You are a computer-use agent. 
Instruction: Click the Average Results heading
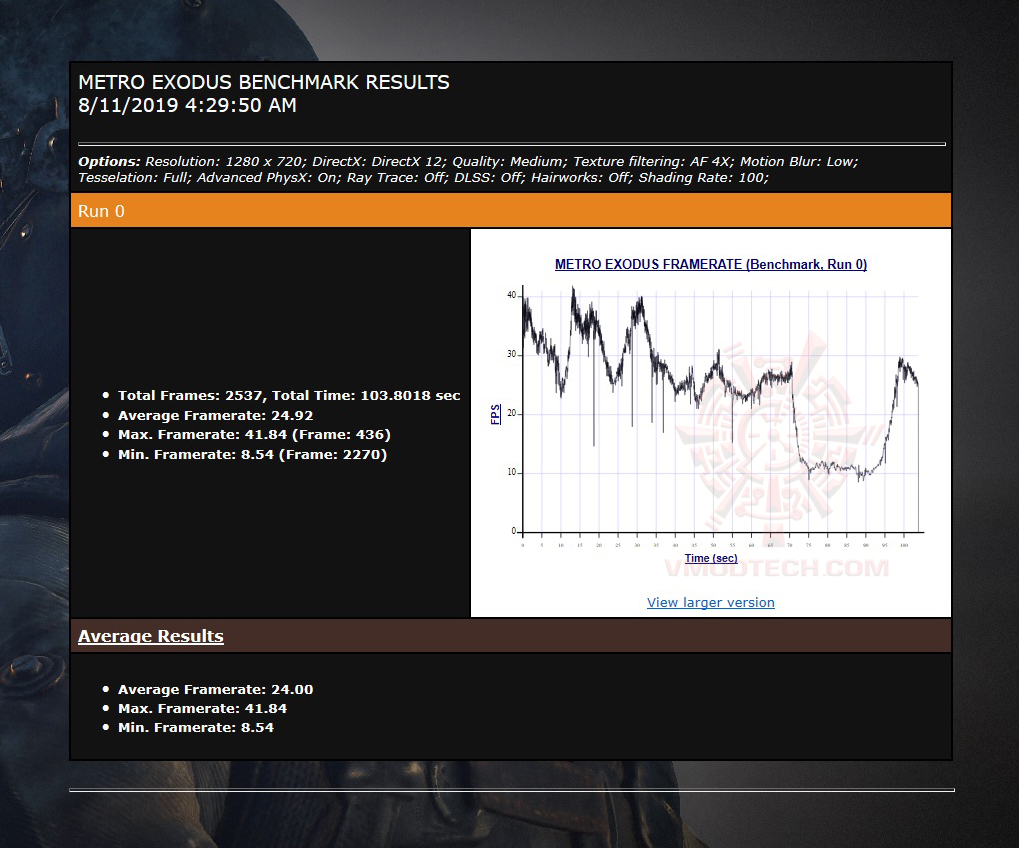pyautogui.click(x=151, y=636)
